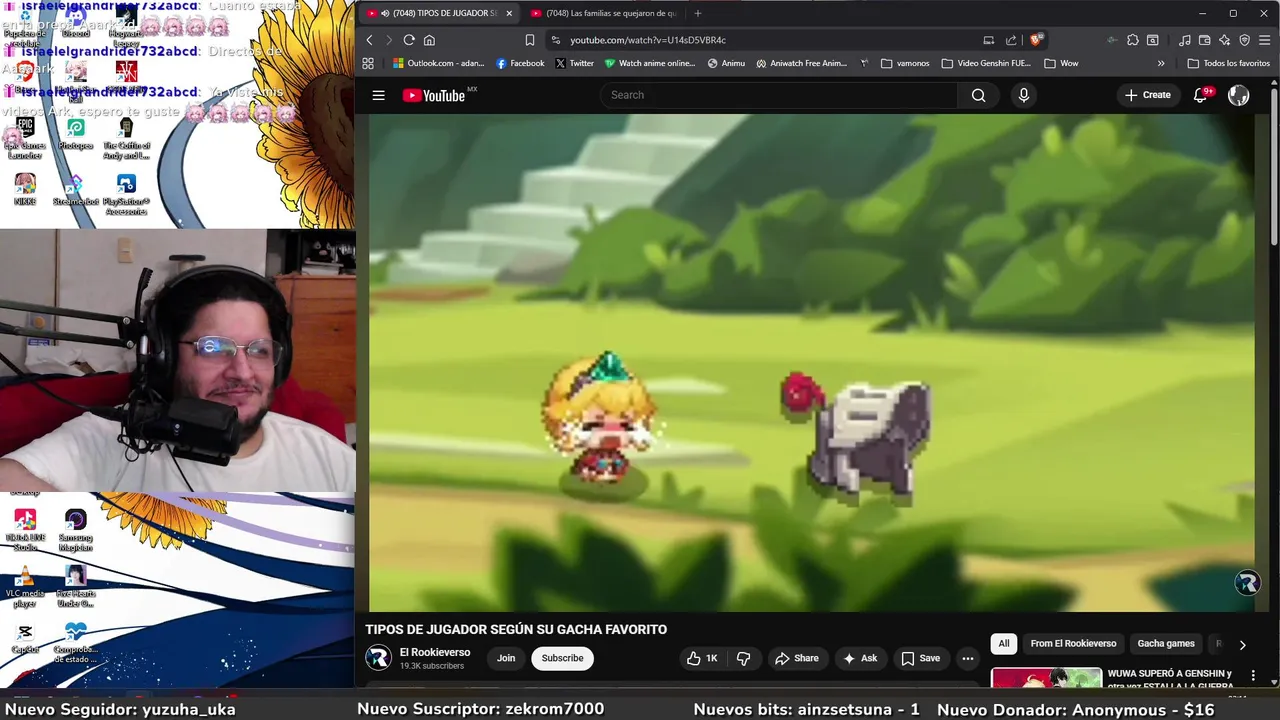
Task: Open the Twitter bookmark
Action: (x=574, y=63)
